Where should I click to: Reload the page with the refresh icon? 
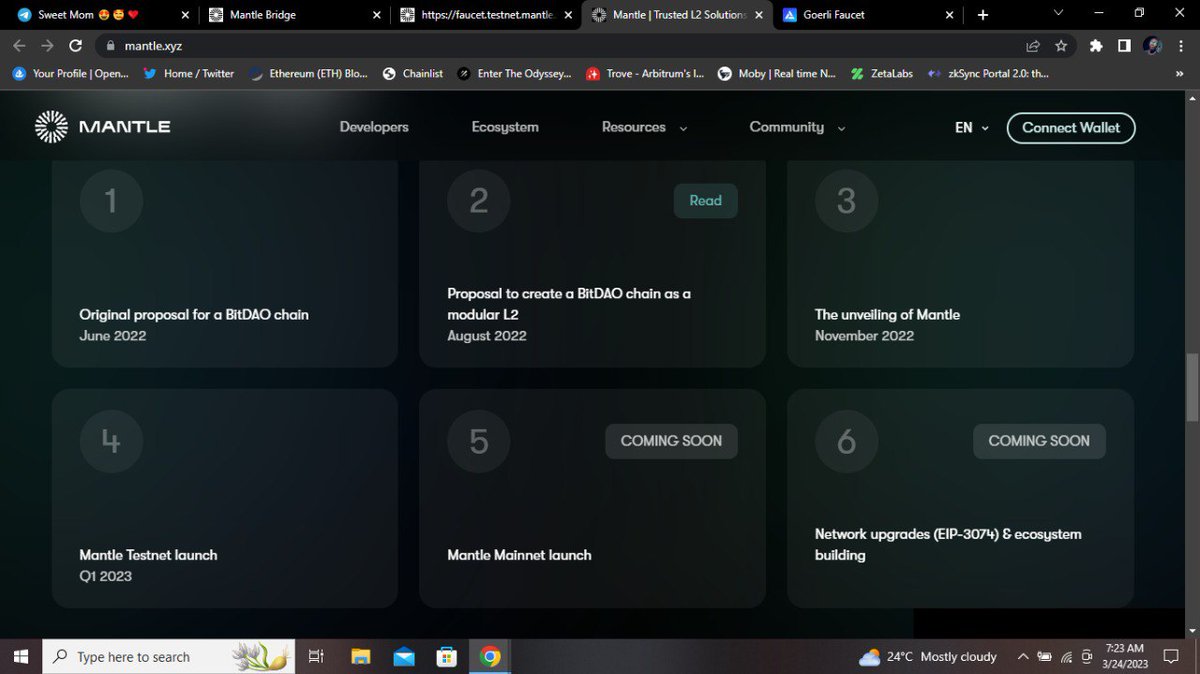coord(75,45)
